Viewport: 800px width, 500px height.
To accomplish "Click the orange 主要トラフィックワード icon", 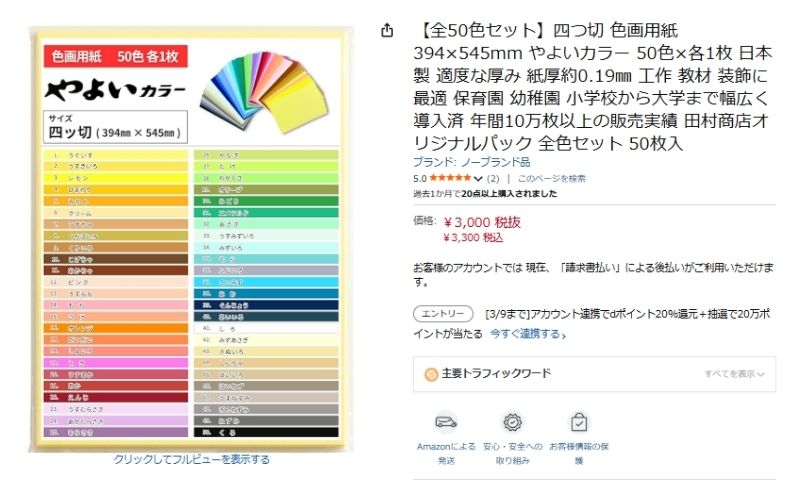I will coord(431,374).
